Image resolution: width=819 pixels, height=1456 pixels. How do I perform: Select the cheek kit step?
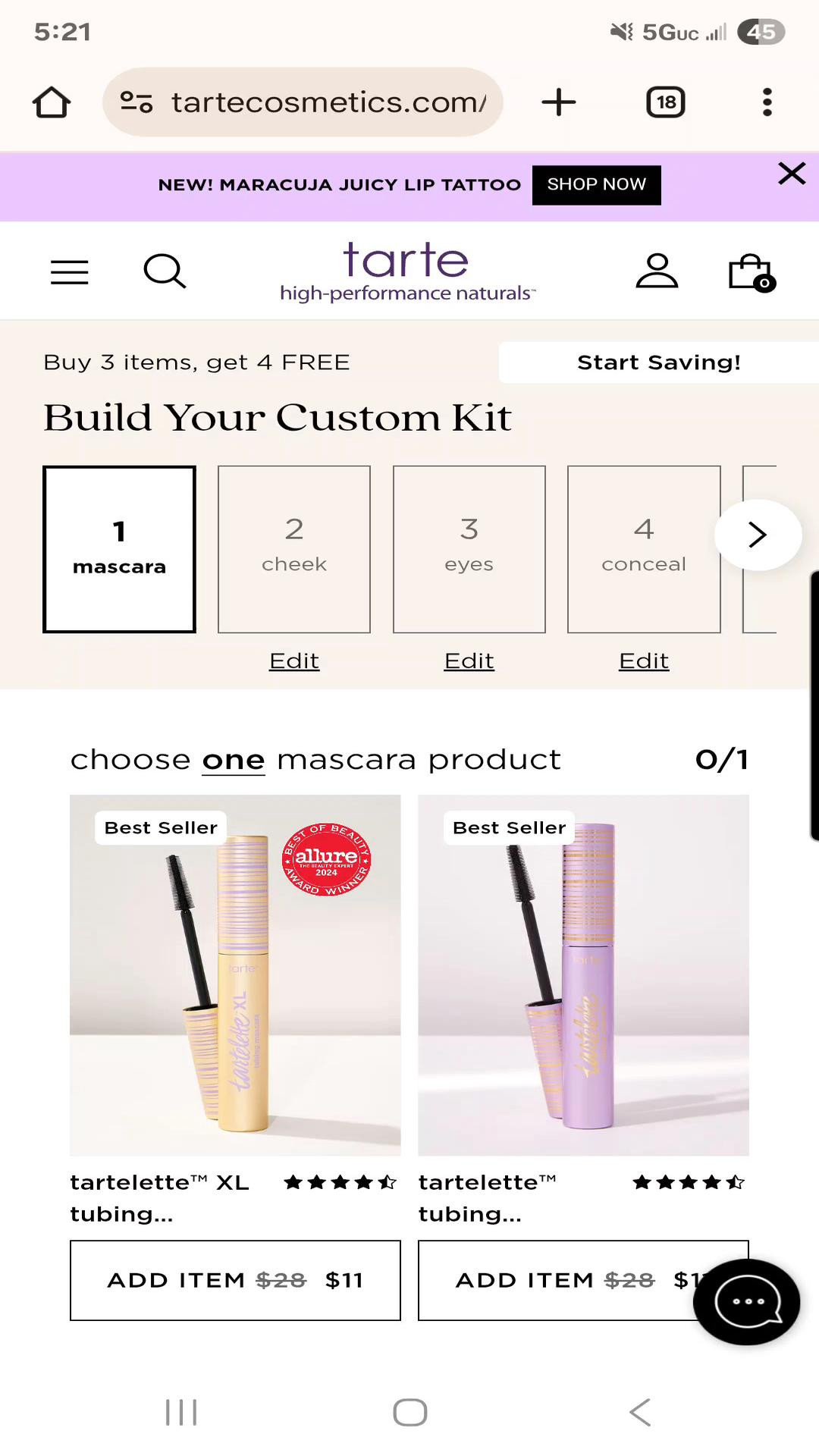294,548
